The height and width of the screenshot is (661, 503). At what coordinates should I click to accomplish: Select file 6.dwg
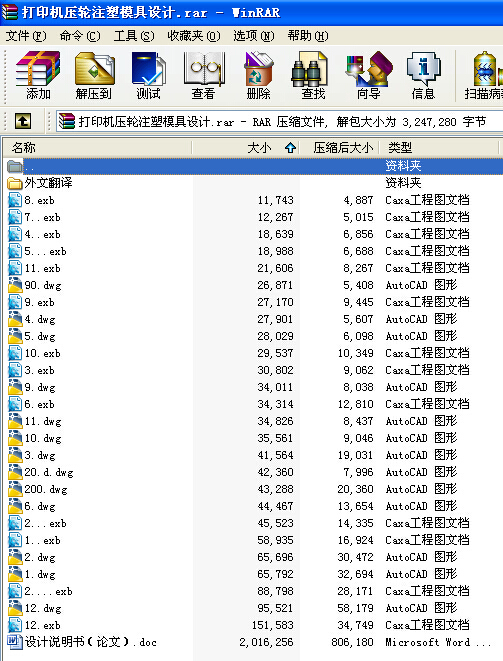(x=40, y=506)
